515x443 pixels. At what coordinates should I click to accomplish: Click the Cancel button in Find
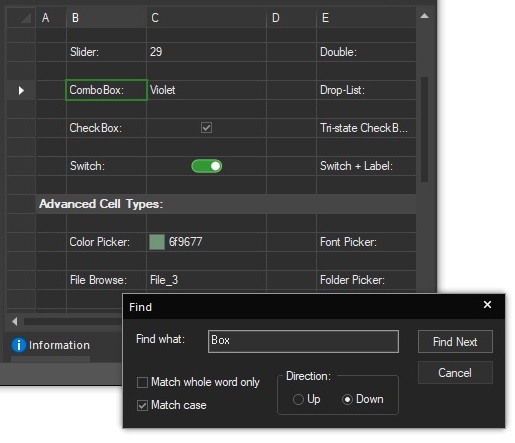(x=455, y=373)
